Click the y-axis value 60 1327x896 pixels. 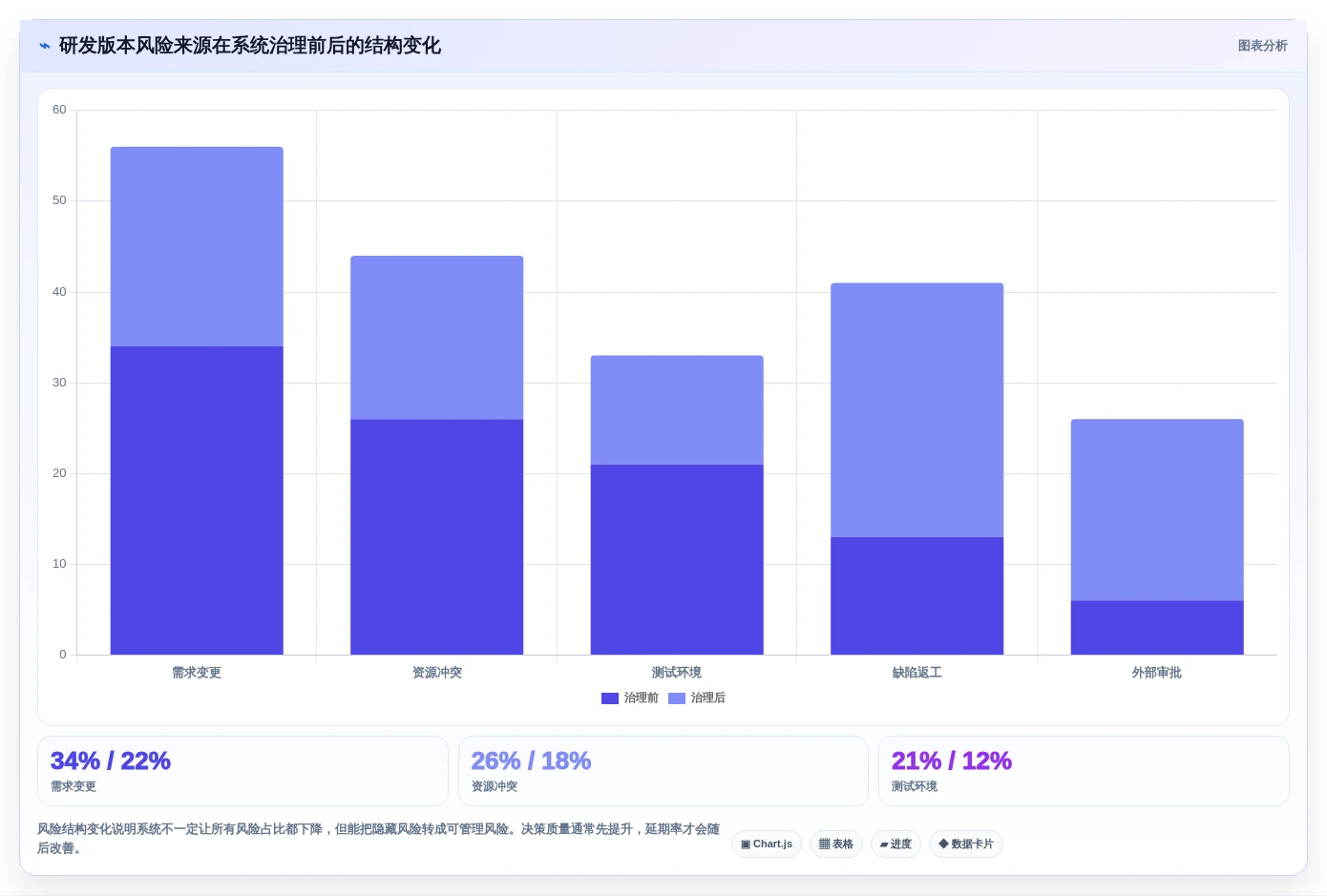[59, 110]
